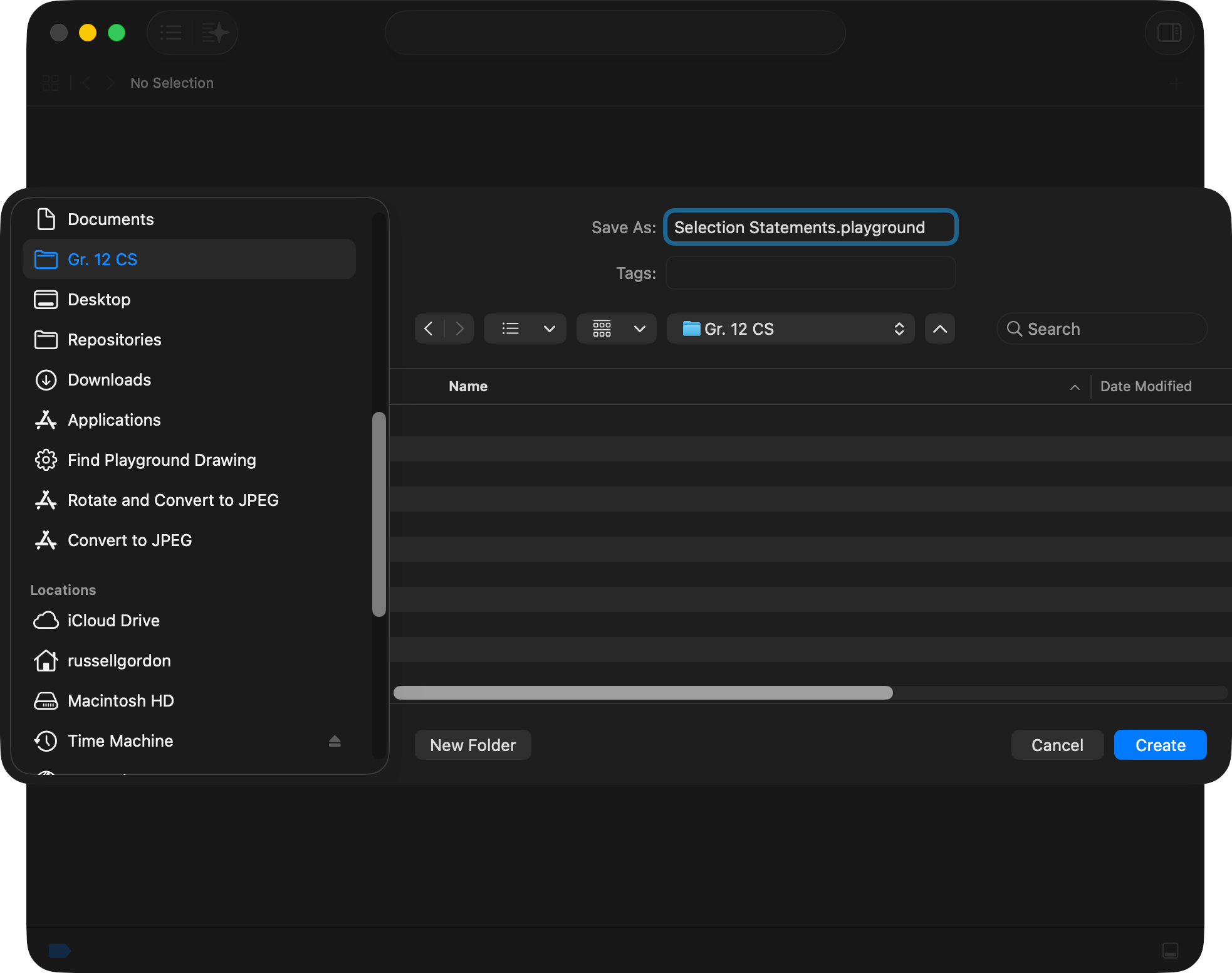The width and height of the screenshot is (1232, 973).
Task: Select Macintosh HD location
Action: pos(120,701)
